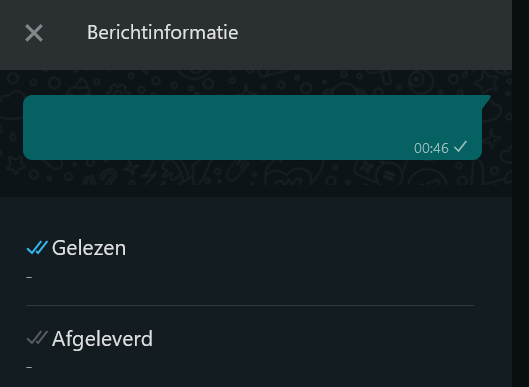Viewport: 529px width, 387px height.
Task: Click the 00:46 message timestamp
Action: [431, 148]
